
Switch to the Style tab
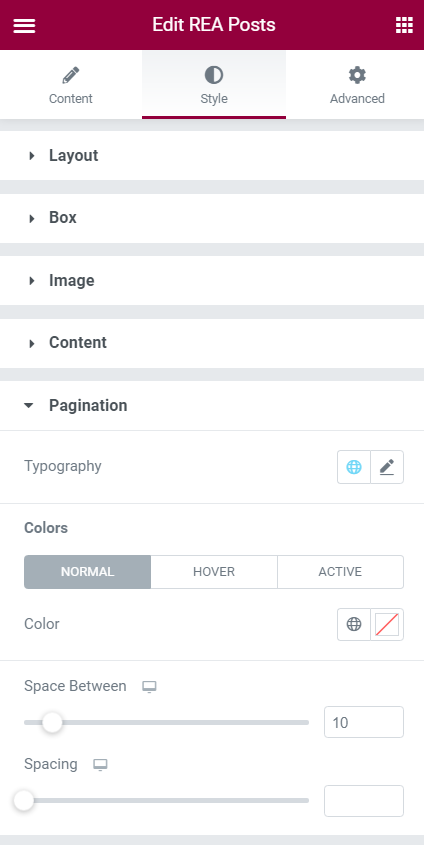point(214,85)
